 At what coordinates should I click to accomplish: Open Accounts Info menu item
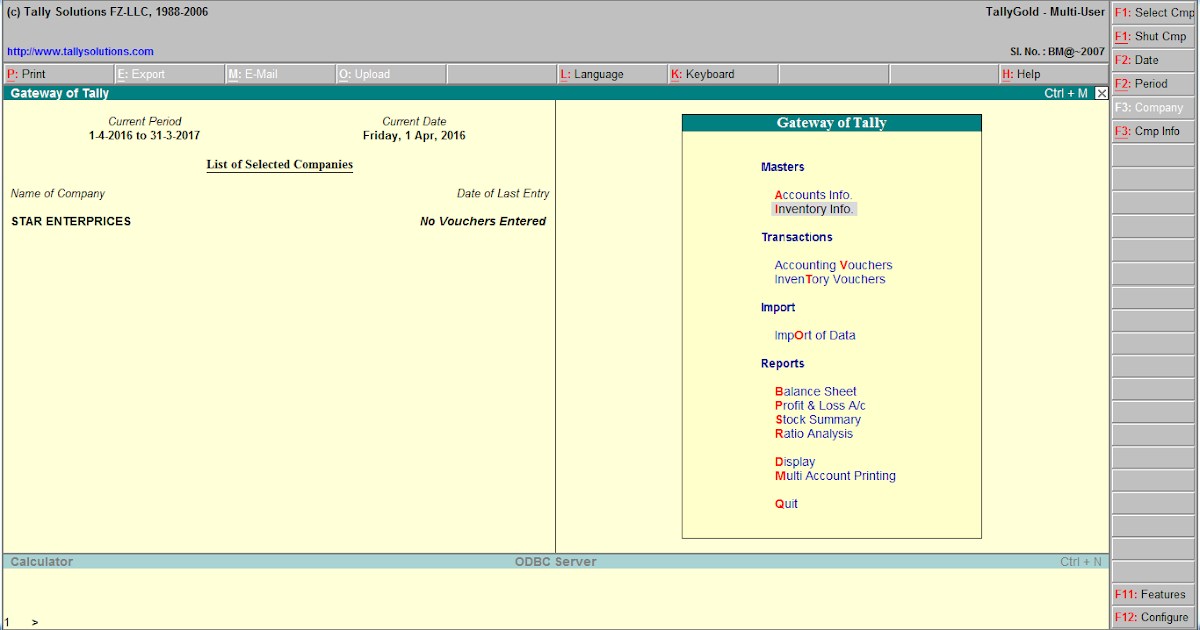point(813,195)
